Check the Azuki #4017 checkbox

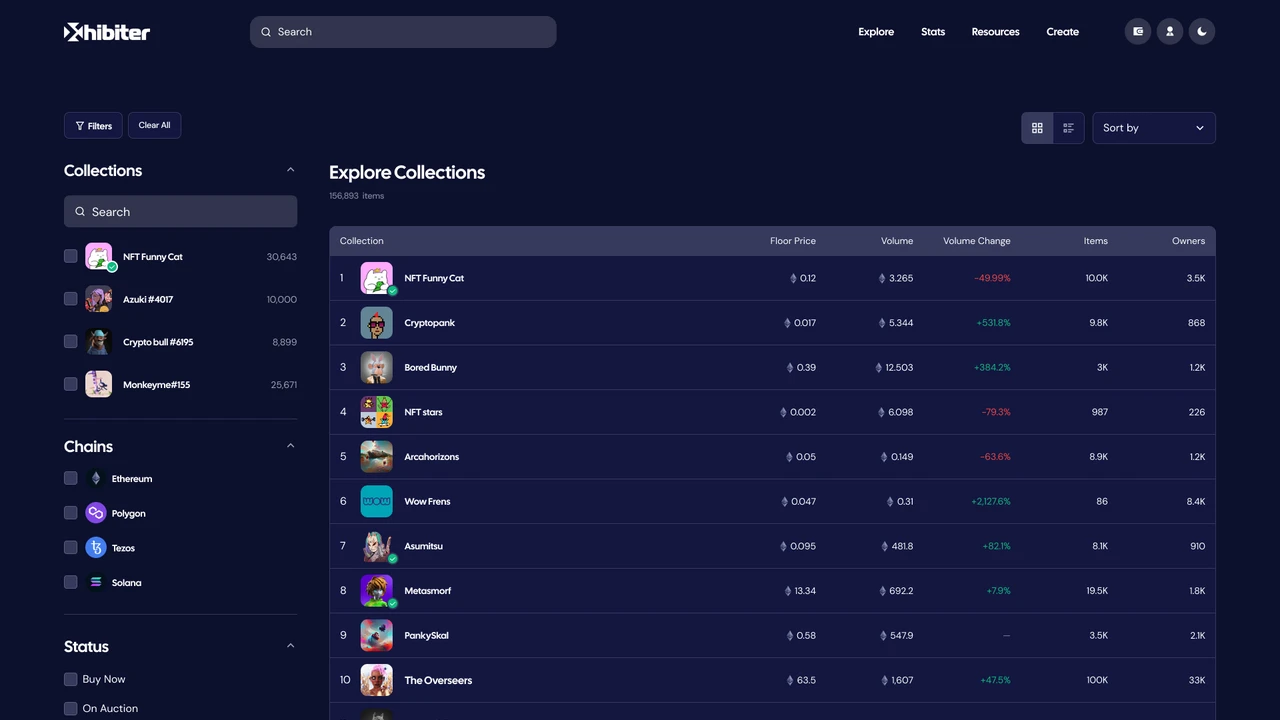(71, 298)
